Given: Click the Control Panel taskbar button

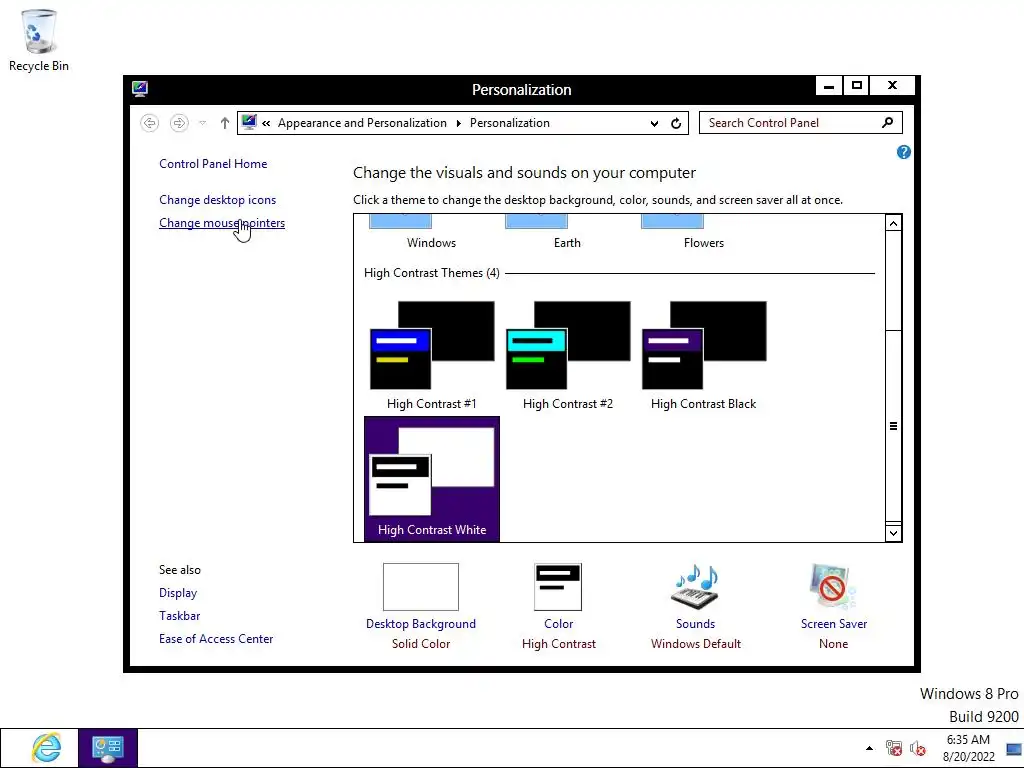Looking at the screenshot, I should click(x=108, y=748).
